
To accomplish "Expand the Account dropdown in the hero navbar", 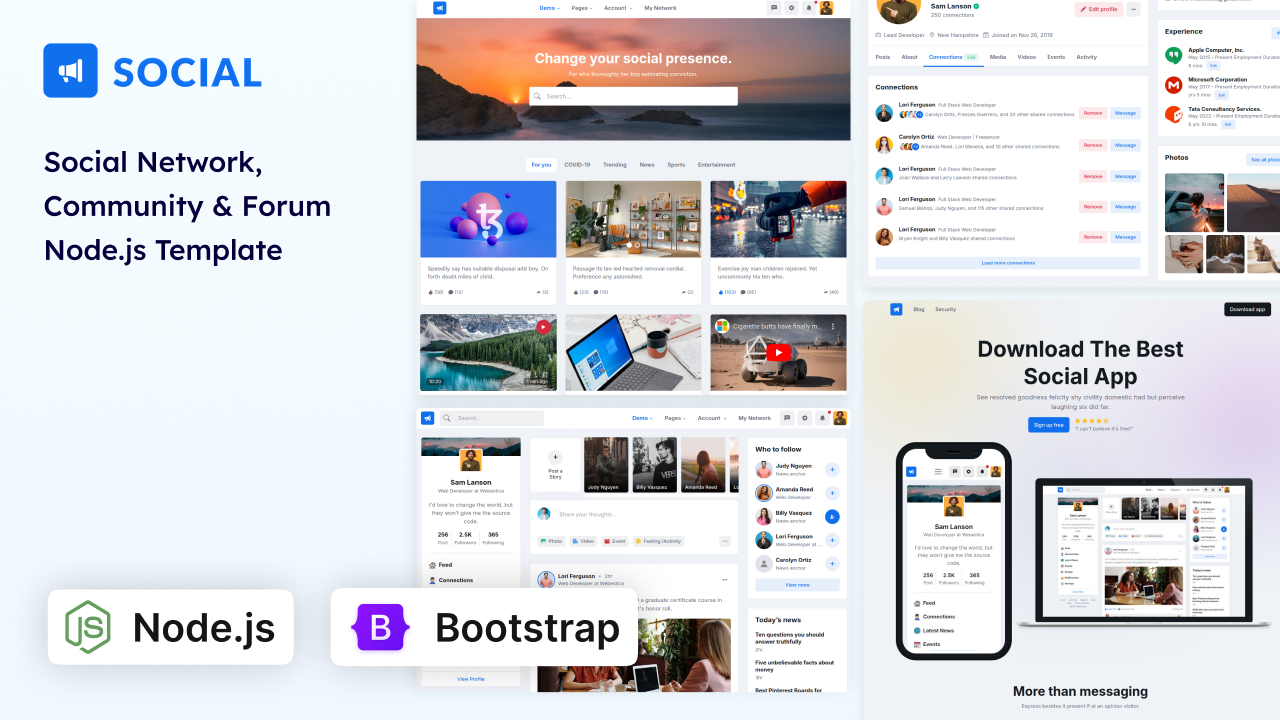I will pos(618,8).
